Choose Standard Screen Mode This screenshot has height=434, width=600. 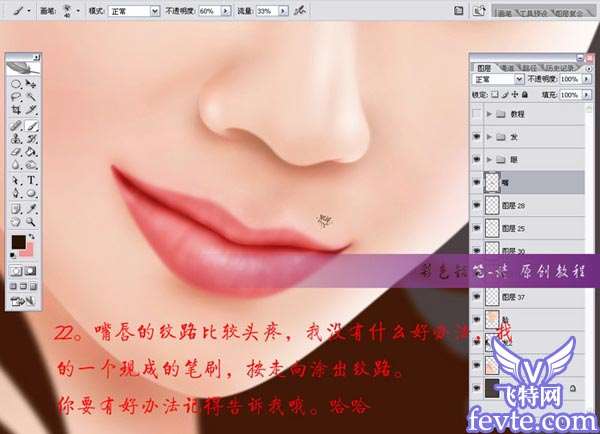(x=13, y=286)
